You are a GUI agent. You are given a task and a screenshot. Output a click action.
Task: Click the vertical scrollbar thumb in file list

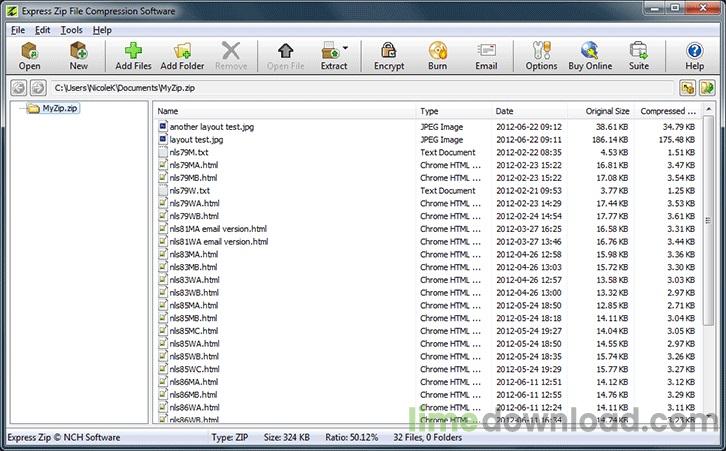(708, 220)
